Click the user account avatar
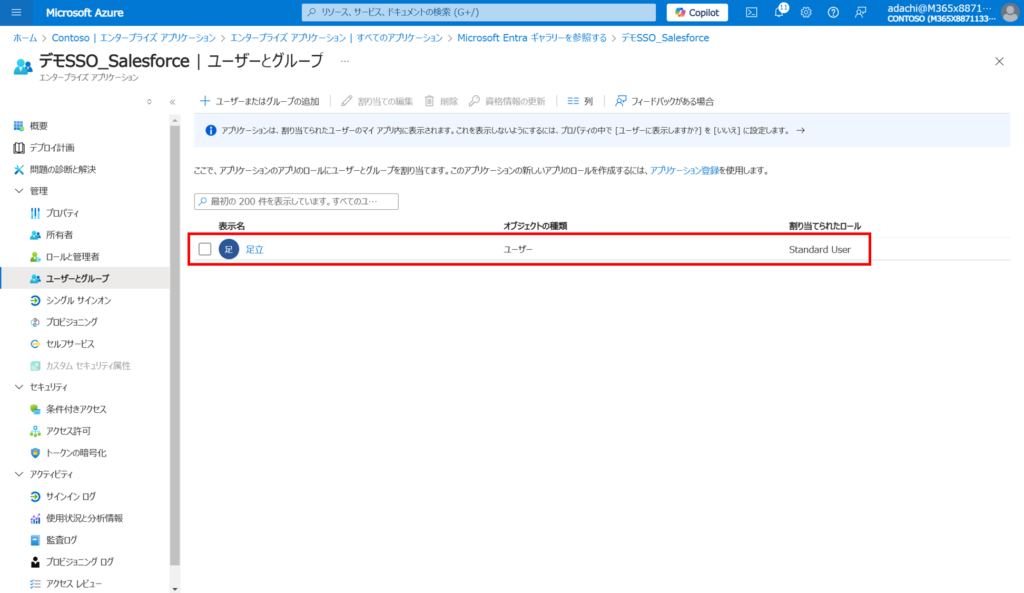 pos(1010,12)
